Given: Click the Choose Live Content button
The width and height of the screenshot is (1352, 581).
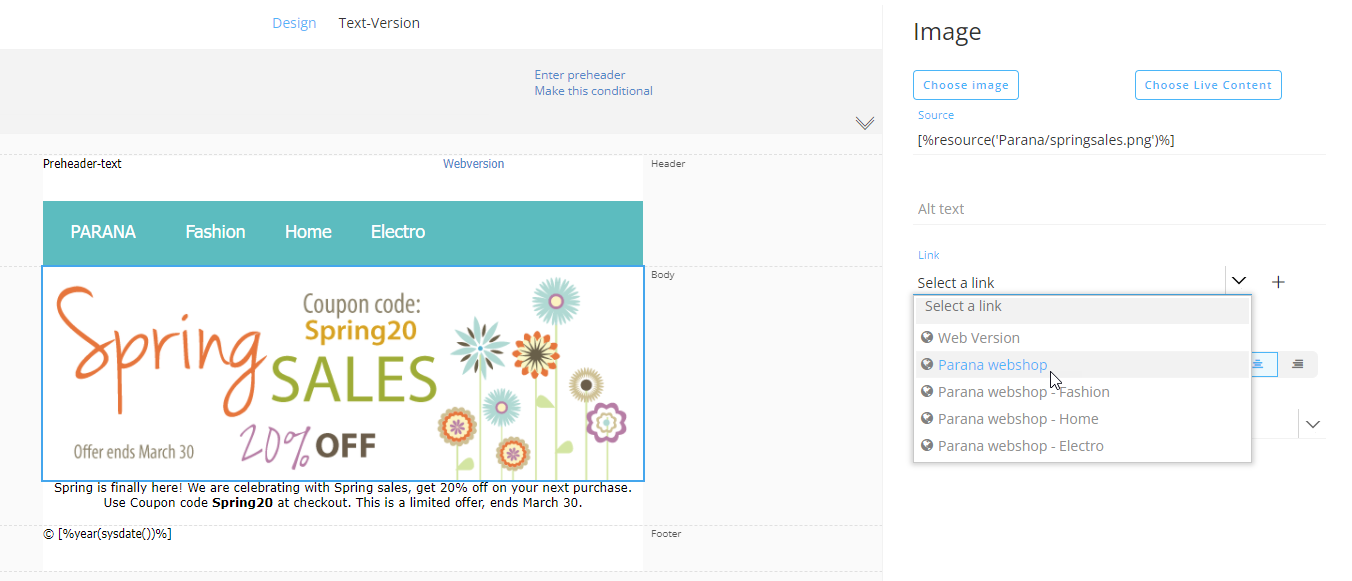Looking at the screenshot, I should point(1207,85).
